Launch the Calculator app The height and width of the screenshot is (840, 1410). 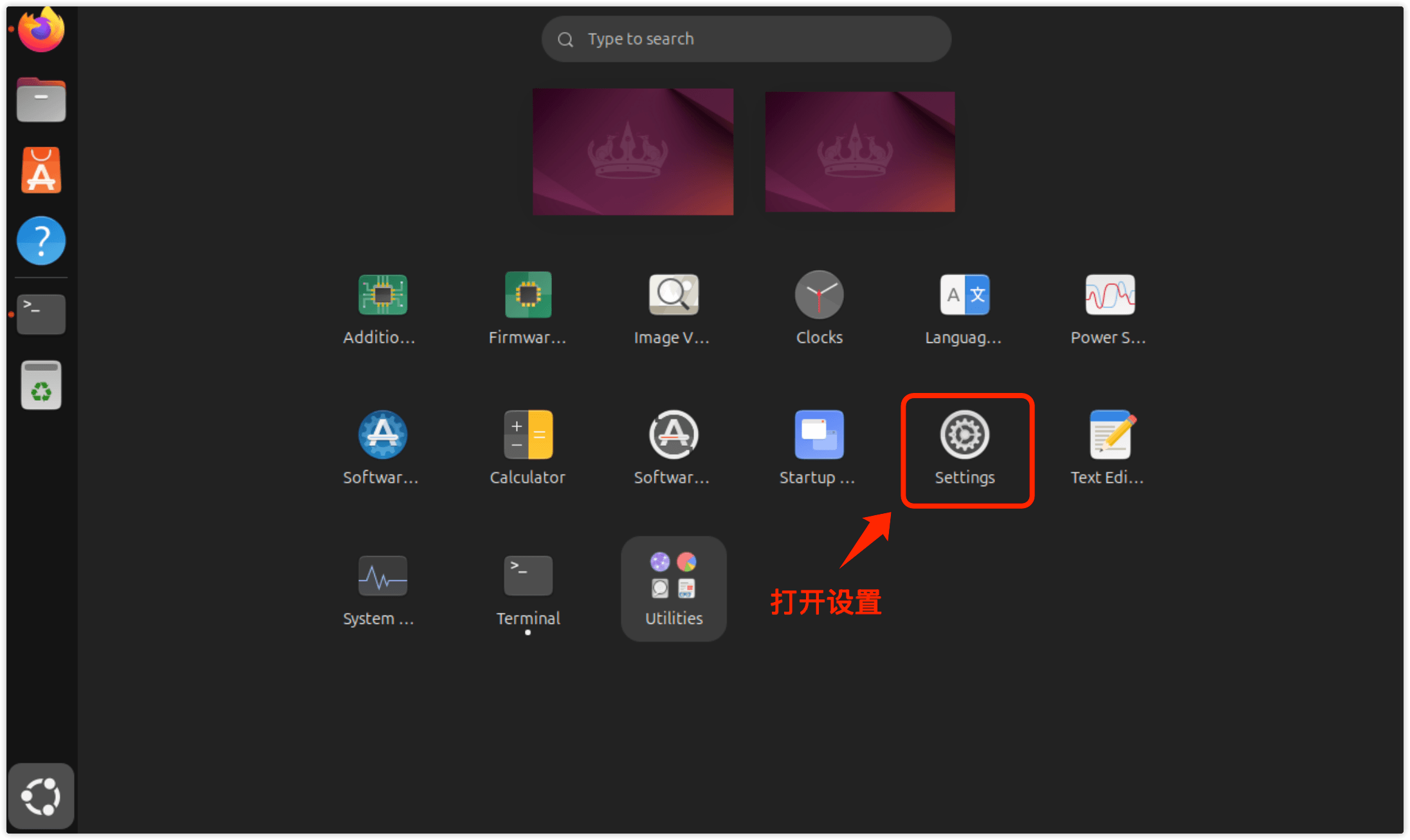coord(527,435)
